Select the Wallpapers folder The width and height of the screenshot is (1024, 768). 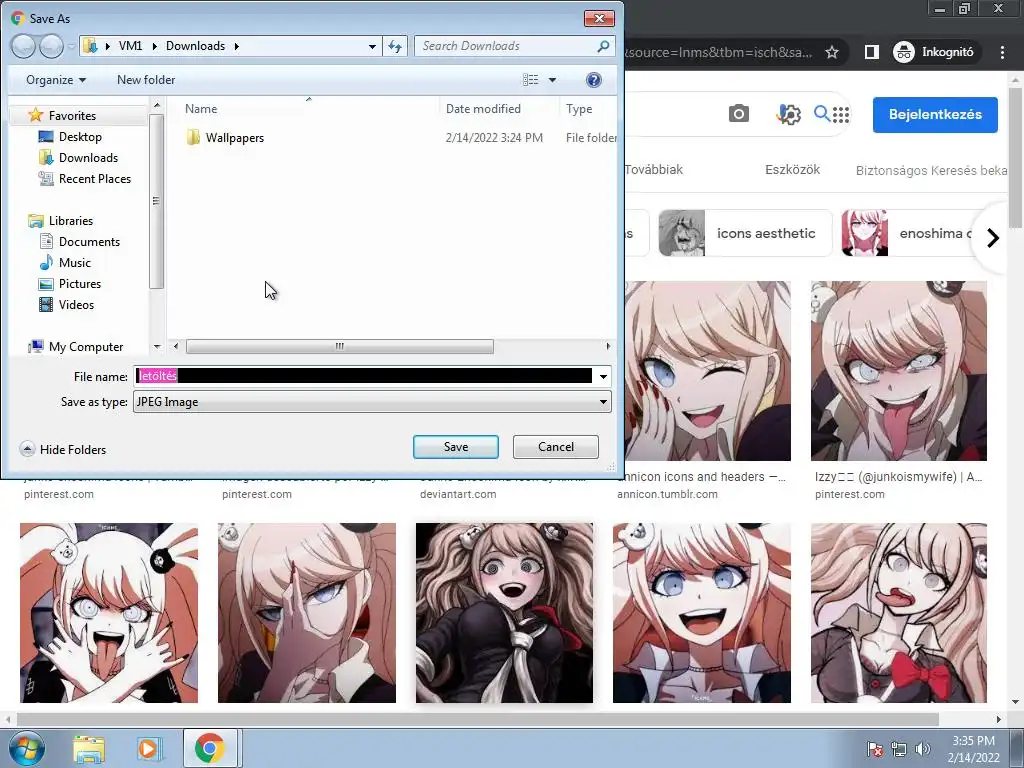(234, 138)
